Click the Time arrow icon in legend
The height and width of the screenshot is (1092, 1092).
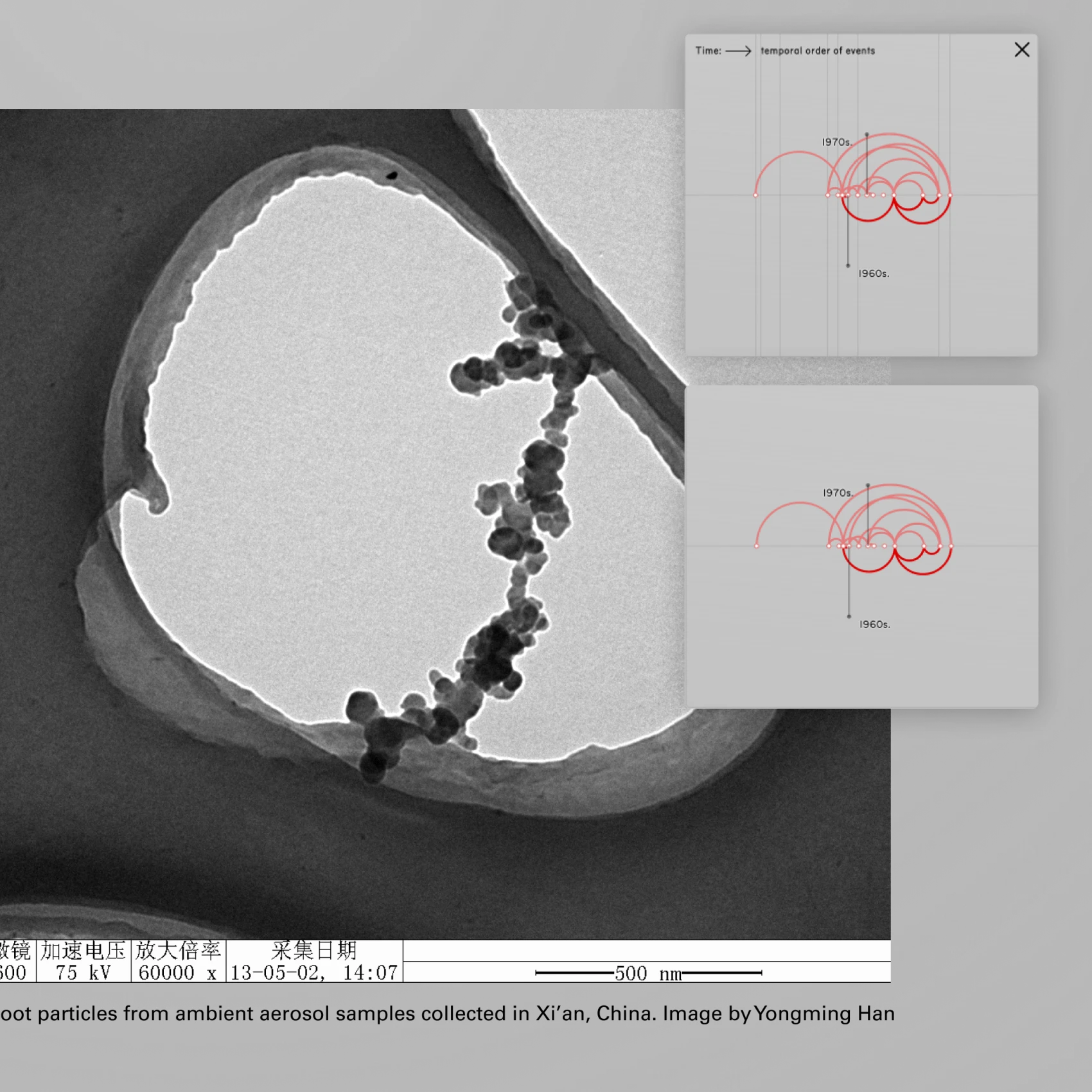click(738, 51)
